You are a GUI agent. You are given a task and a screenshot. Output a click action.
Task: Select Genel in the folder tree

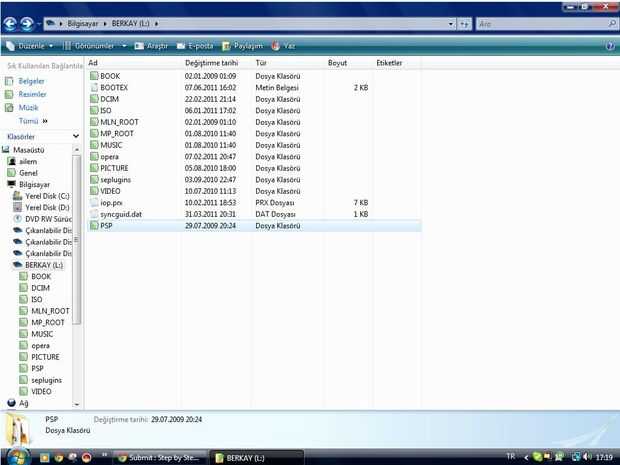(x=28, y=173)
